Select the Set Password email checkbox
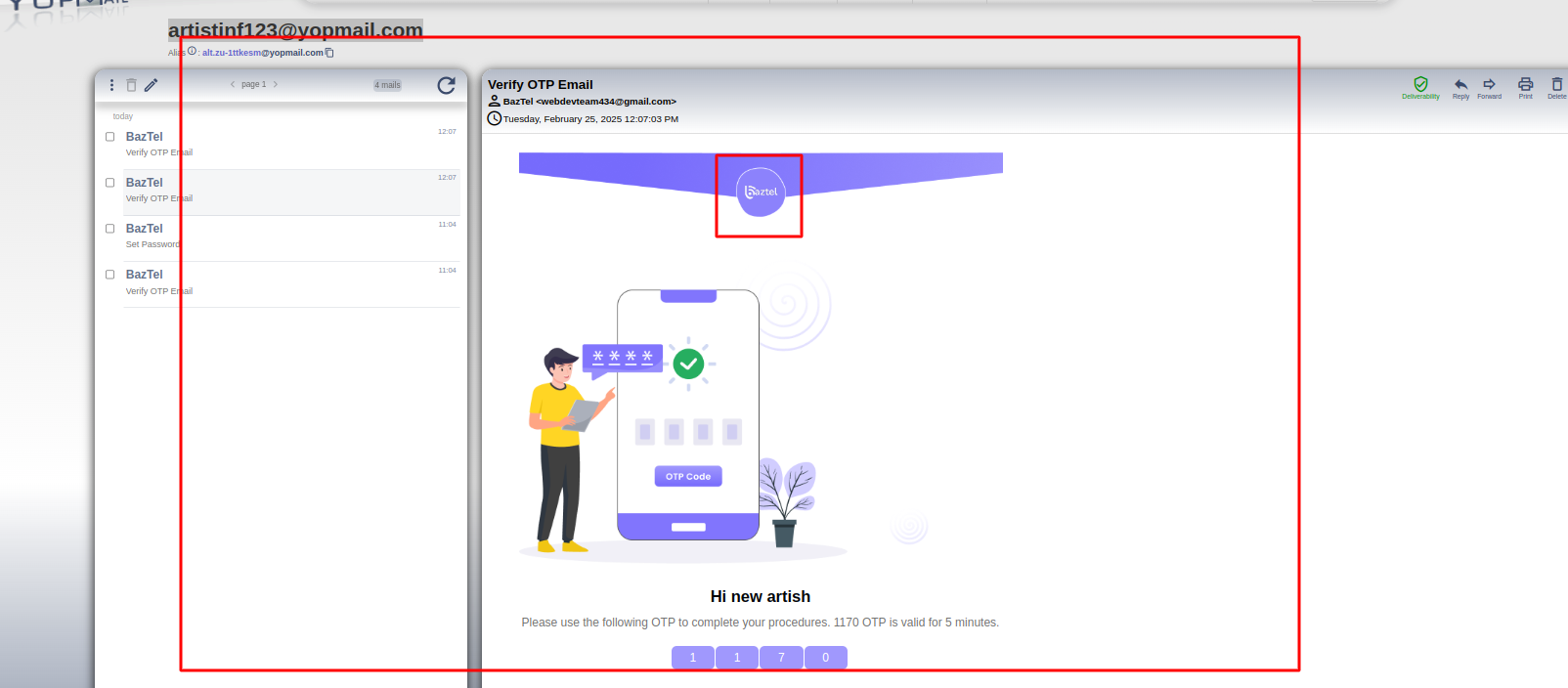The image size is (1568, 688). click(110, 229)
